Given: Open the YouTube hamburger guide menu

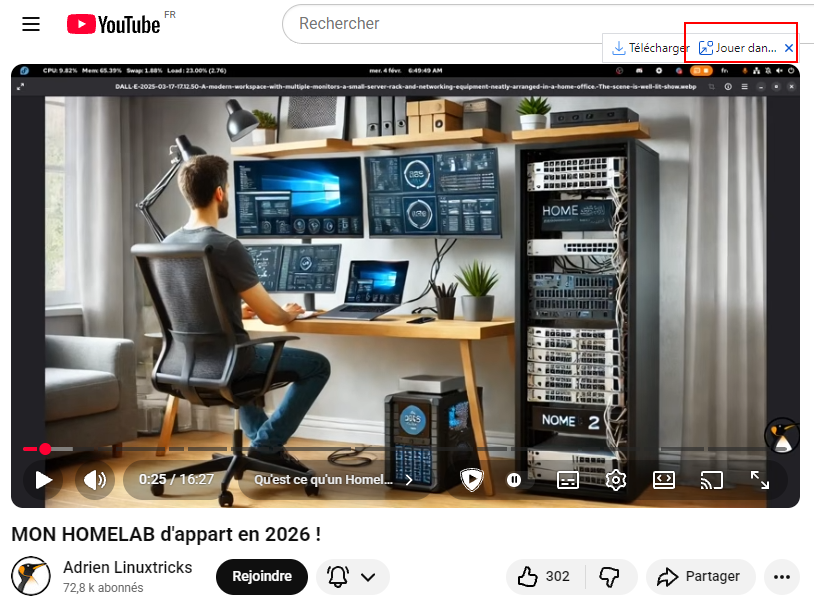Looking at the screenshot, I should click(31, 24).
